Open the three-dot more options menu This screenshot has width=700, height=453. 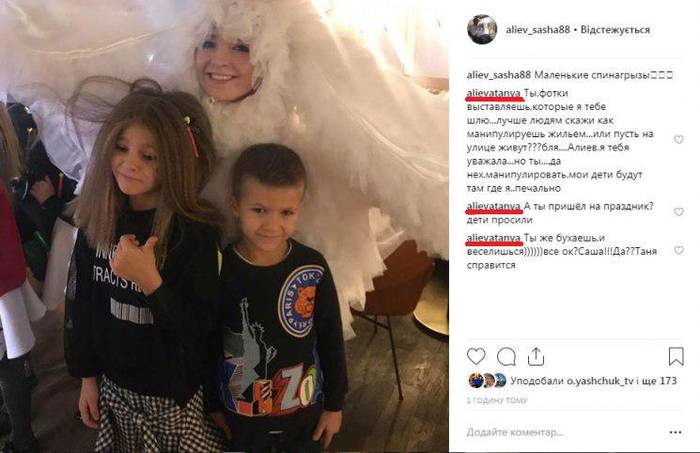click(x=675, y=432)
